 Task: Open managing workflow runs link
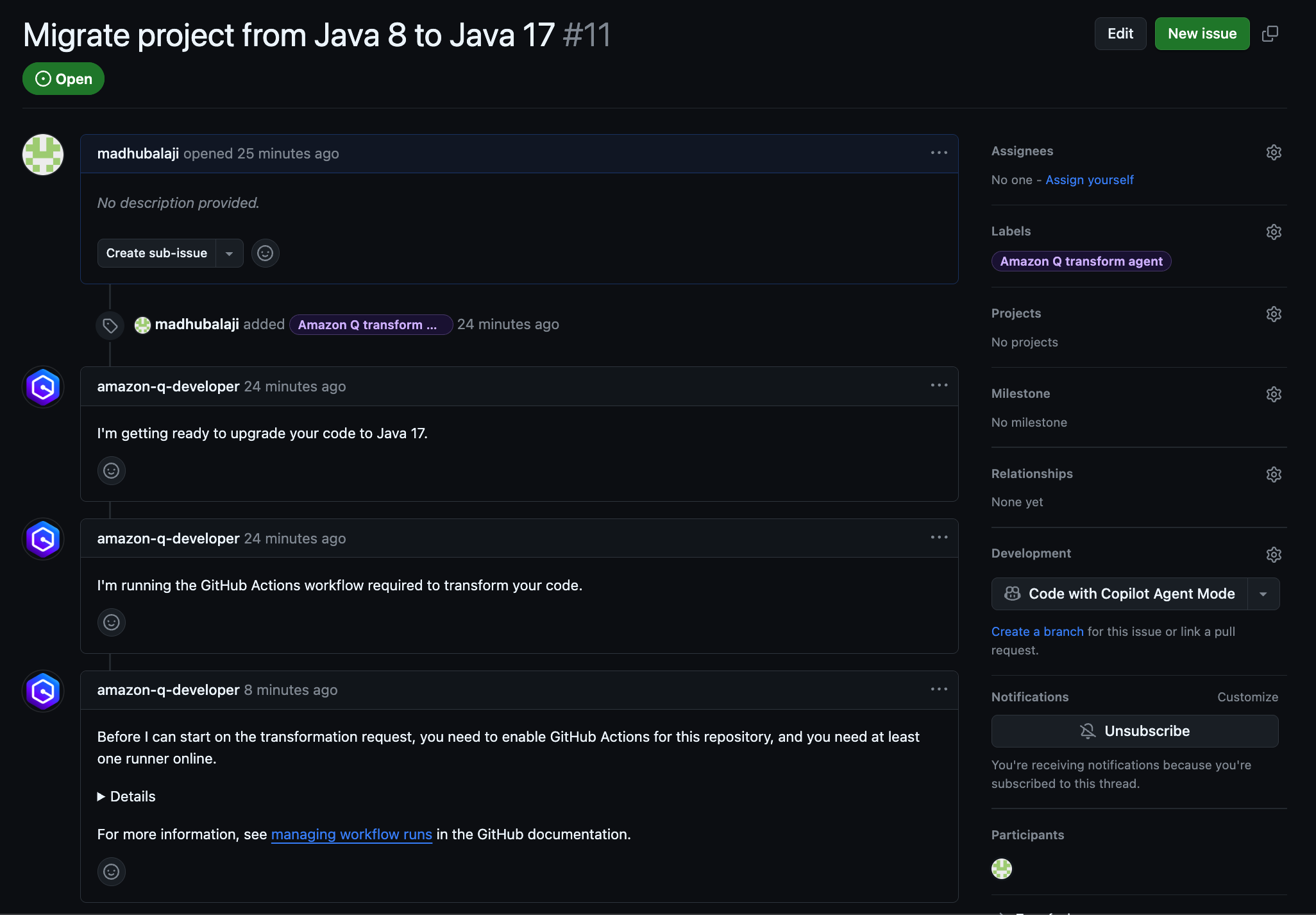coord(351,834)
